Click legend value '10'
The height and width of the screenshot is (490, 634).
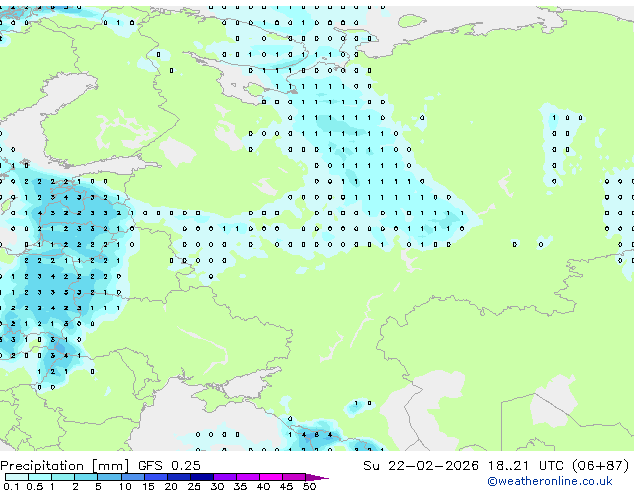click(x=125, y=486)
